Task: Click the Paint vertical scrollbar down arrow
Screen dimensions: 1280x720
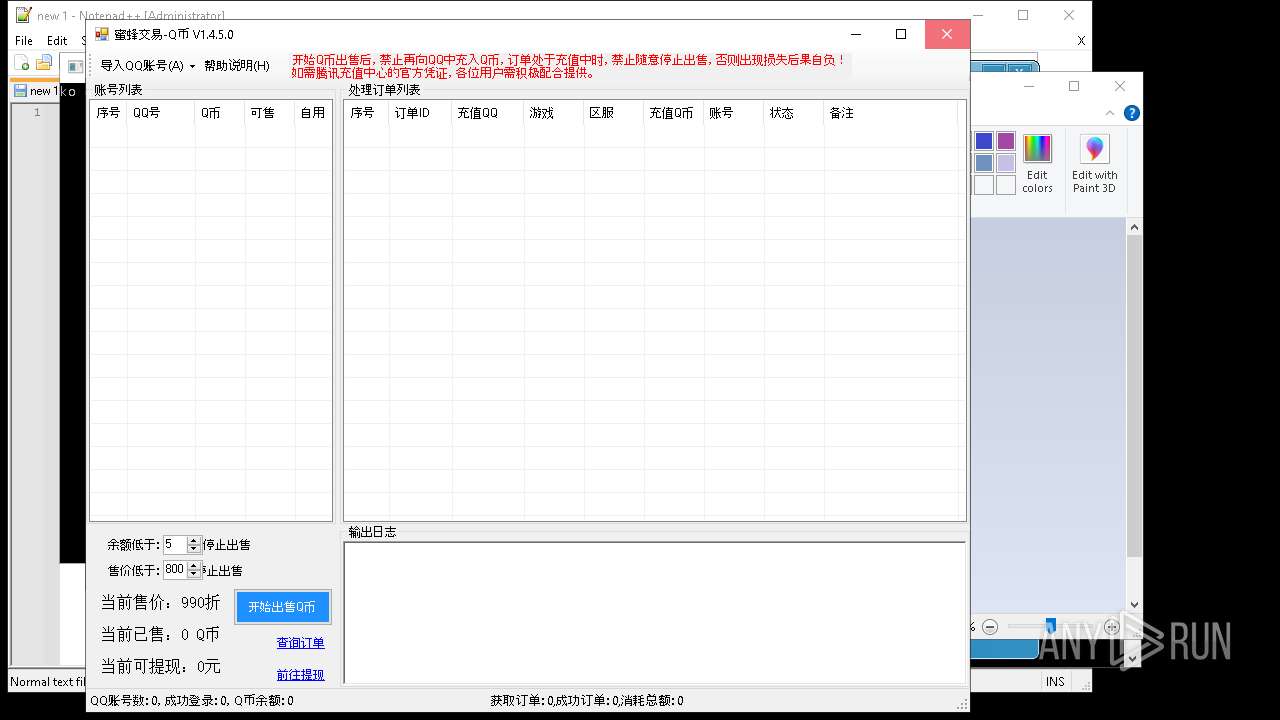Action: point(1134,604)
